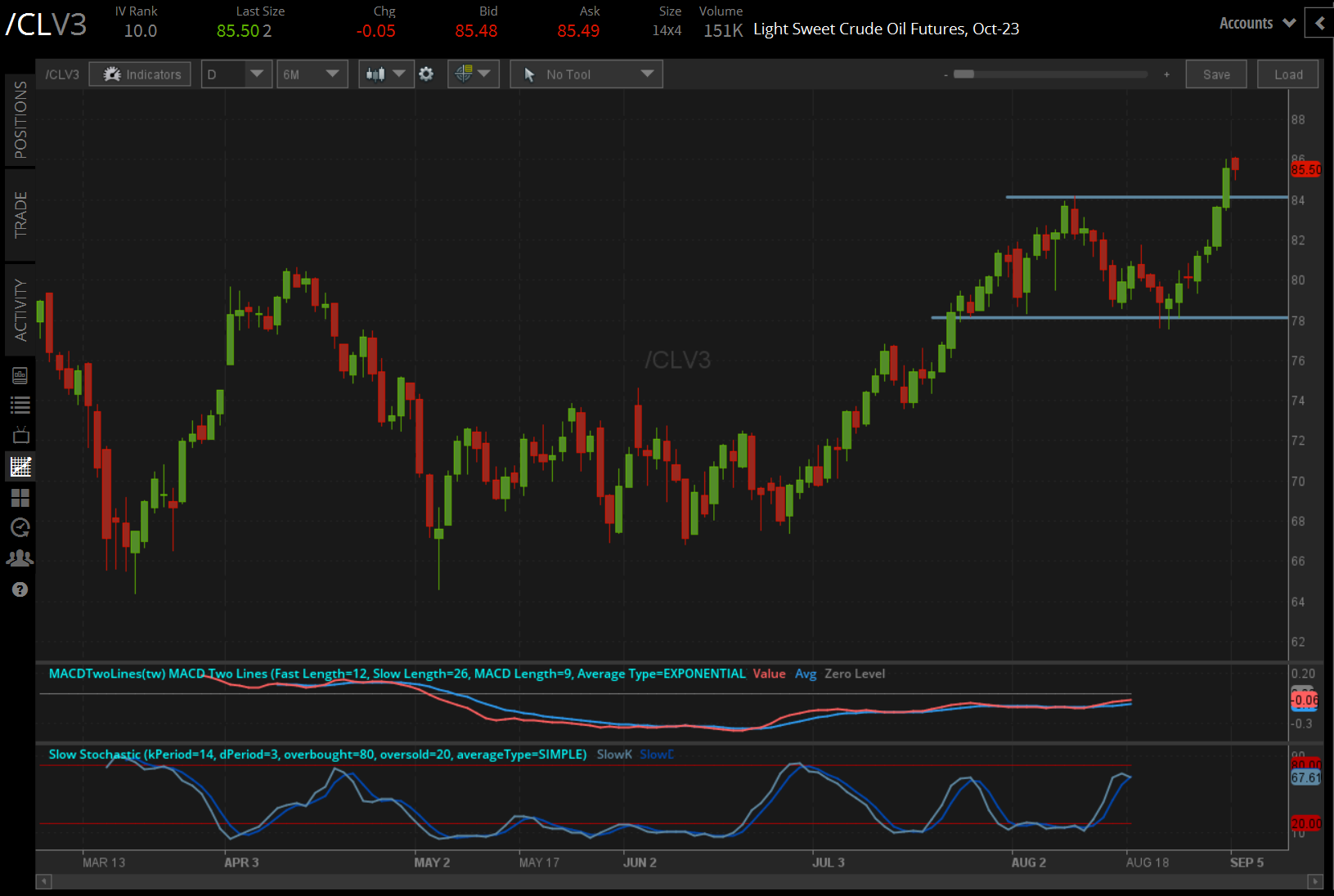Image resolution: width=1334 pixels, height=896 pixels.
Task: Click the zoom in plus icon
Action: coord(1166,74)
